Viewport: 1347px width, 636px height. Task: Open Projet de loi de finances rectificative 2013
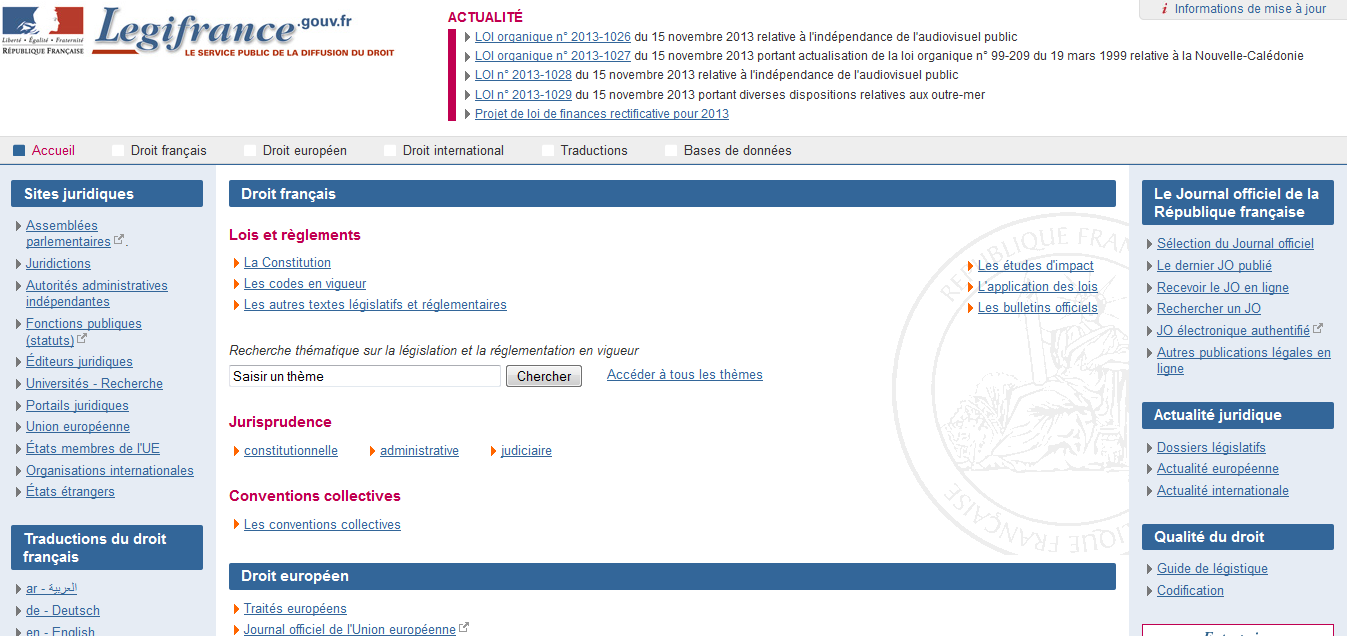coord(602,114)
